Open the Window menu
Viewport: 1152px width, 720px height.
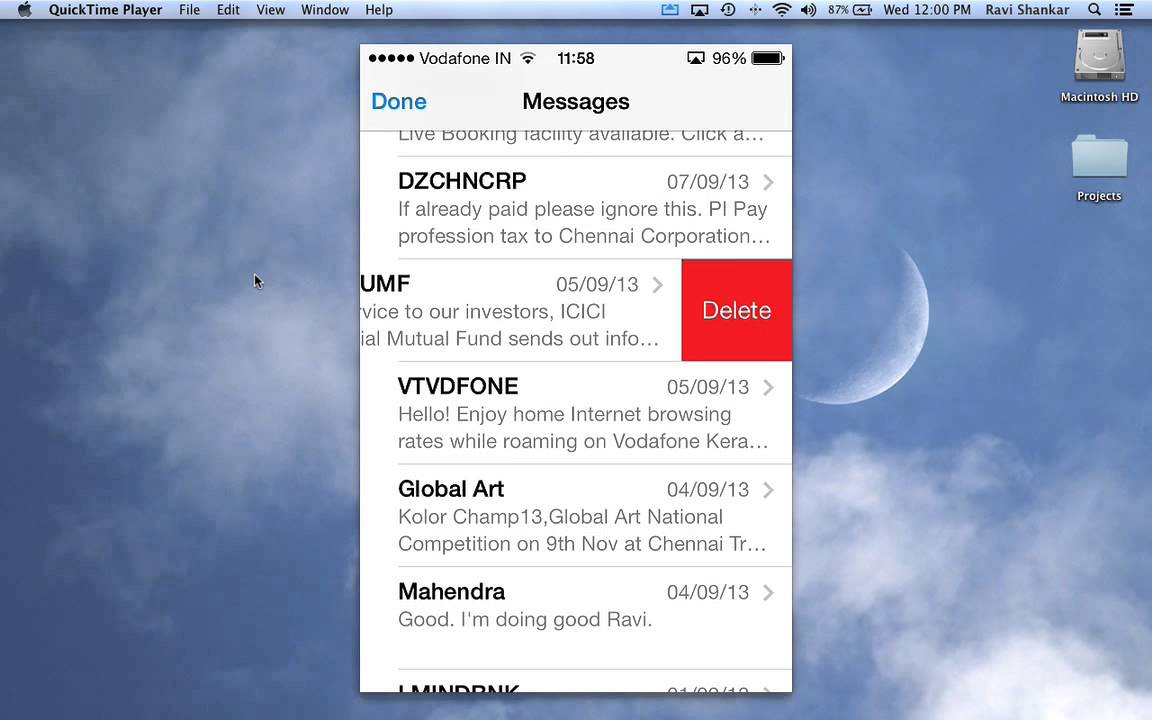[x=325, y=10]
